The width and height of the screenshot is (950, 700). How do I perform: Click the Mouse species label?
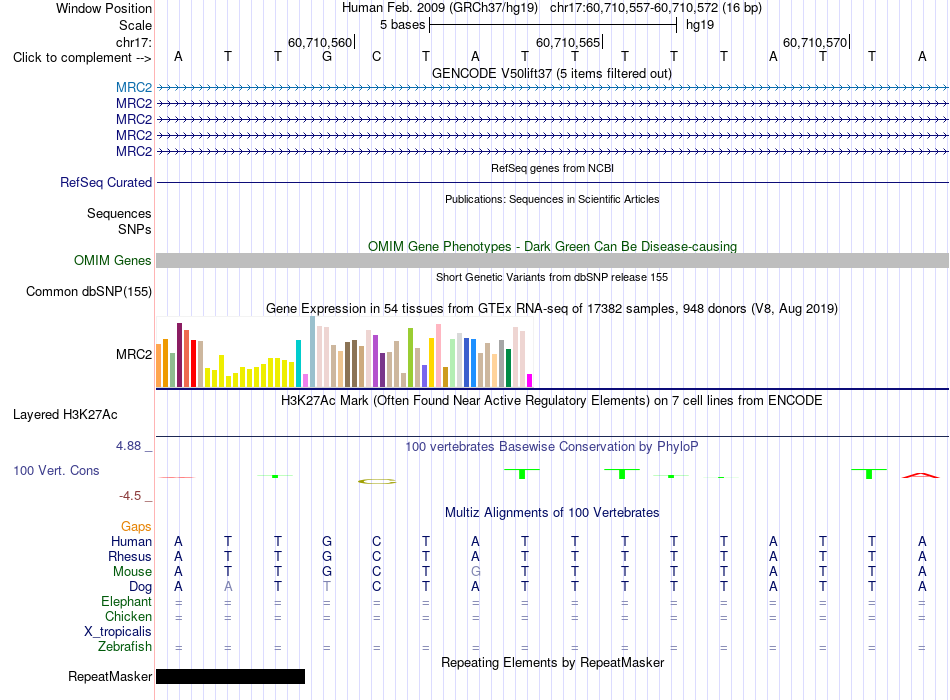(132, 572)
